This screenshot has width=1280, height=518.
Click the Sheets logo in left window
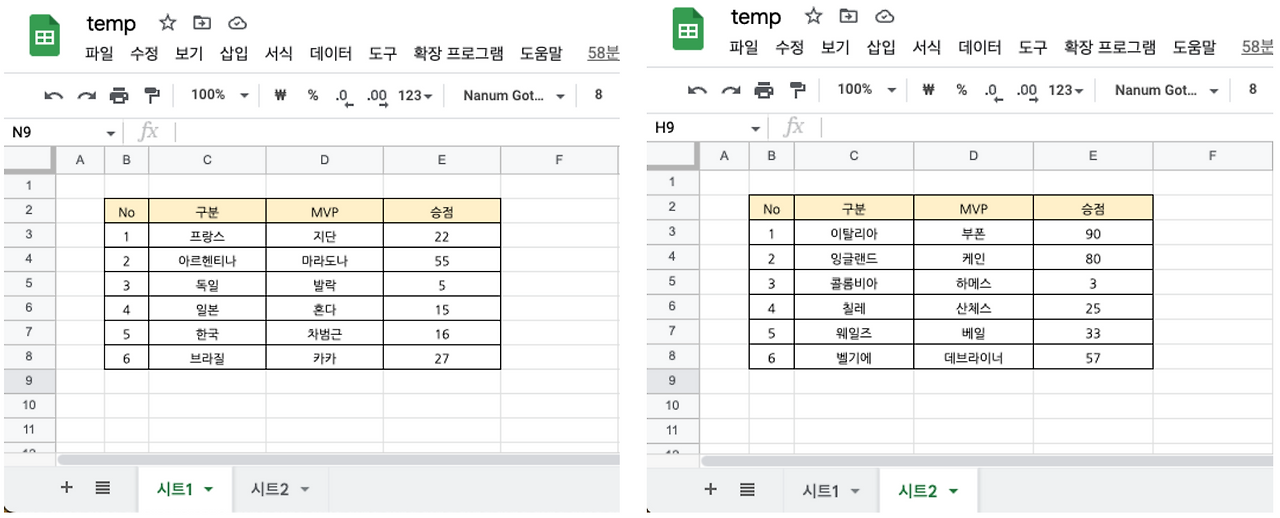click(44, 38)
